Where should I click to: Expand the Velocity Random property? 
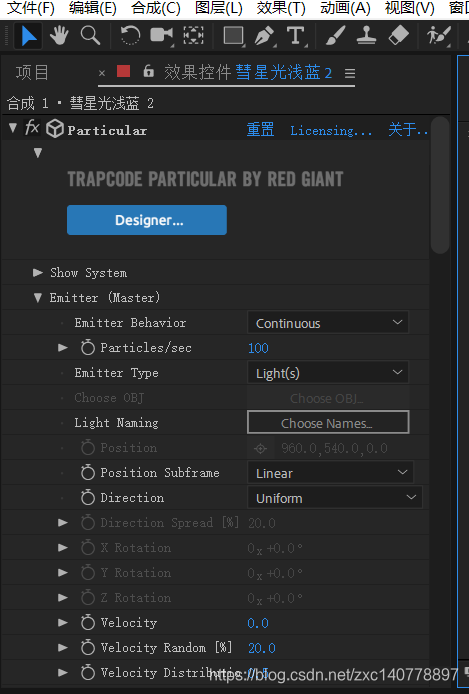(x=63, y=647)
